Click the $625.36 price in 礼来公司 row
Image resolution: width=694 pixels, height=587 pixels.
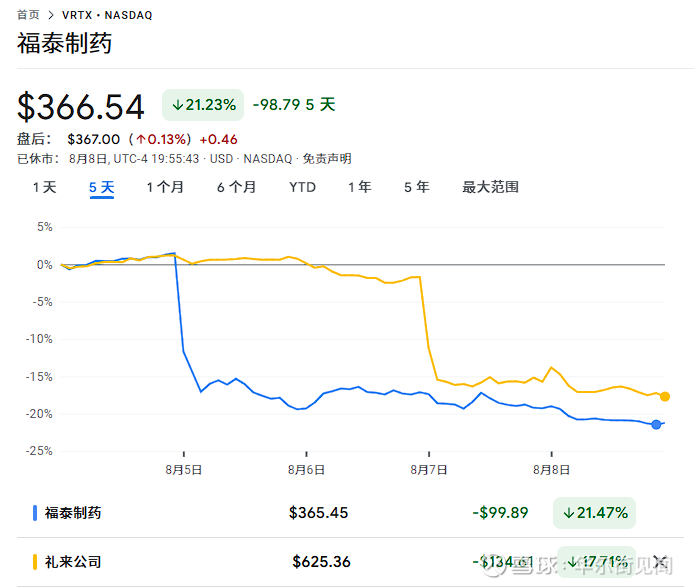tap(321, 562)
